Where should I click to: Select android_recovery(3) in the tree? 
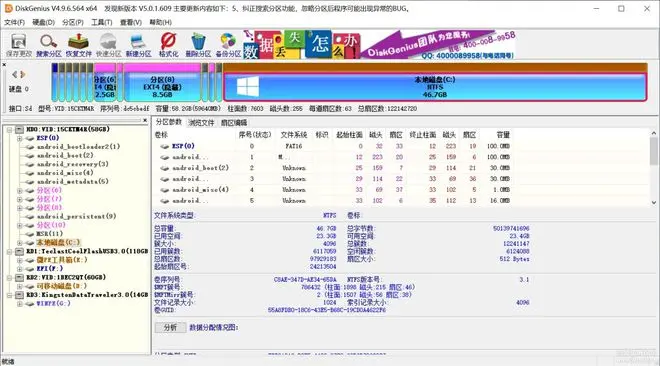(72, 164)
